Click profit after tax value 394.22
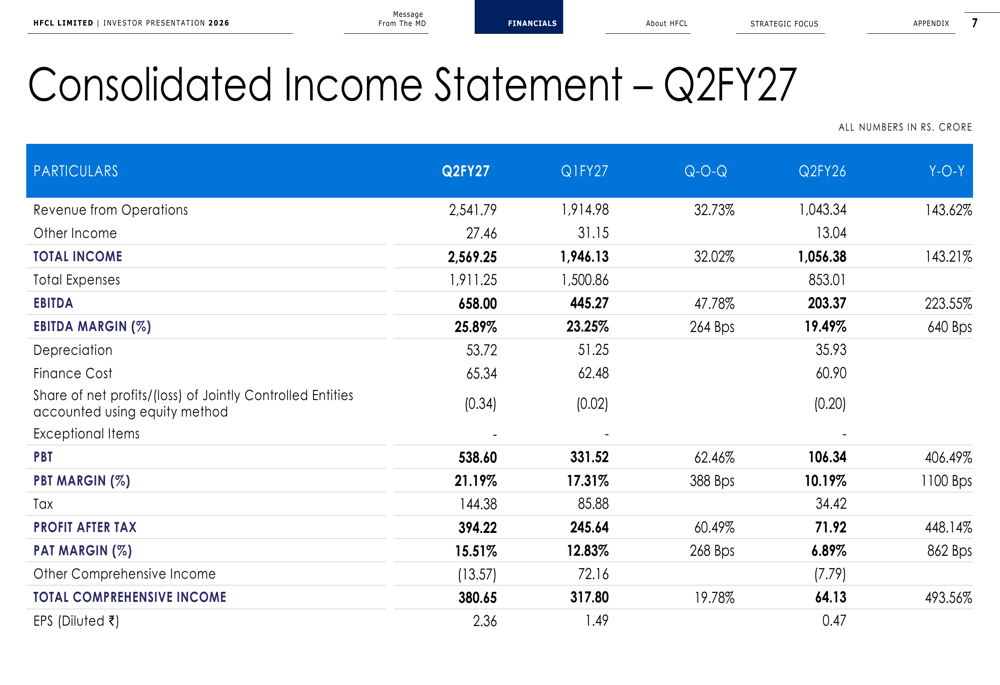This screenshot has width=1000, height=685. [478, 527]
